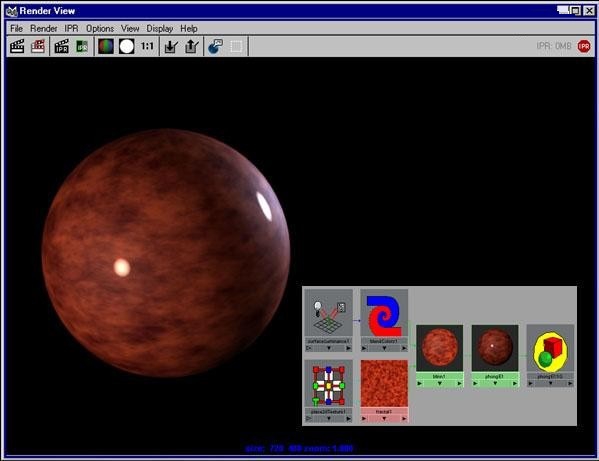This screenshot has width=599, height=461.
Task: Click the green Refresh IPR image icon
Action: tap(82, 46)
